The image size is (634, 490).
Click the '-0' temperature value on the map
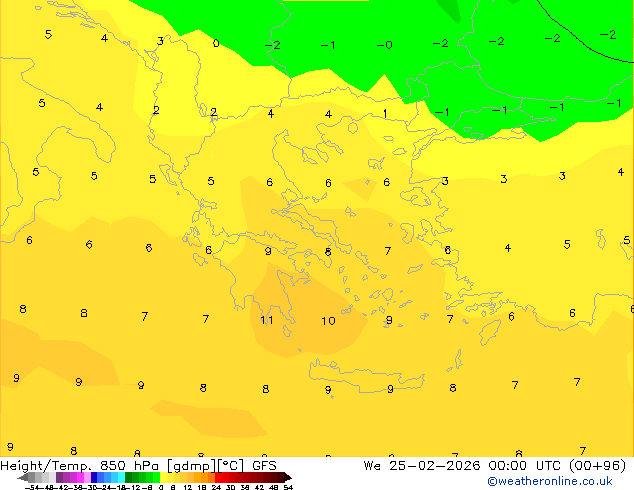tap(385, 45)
